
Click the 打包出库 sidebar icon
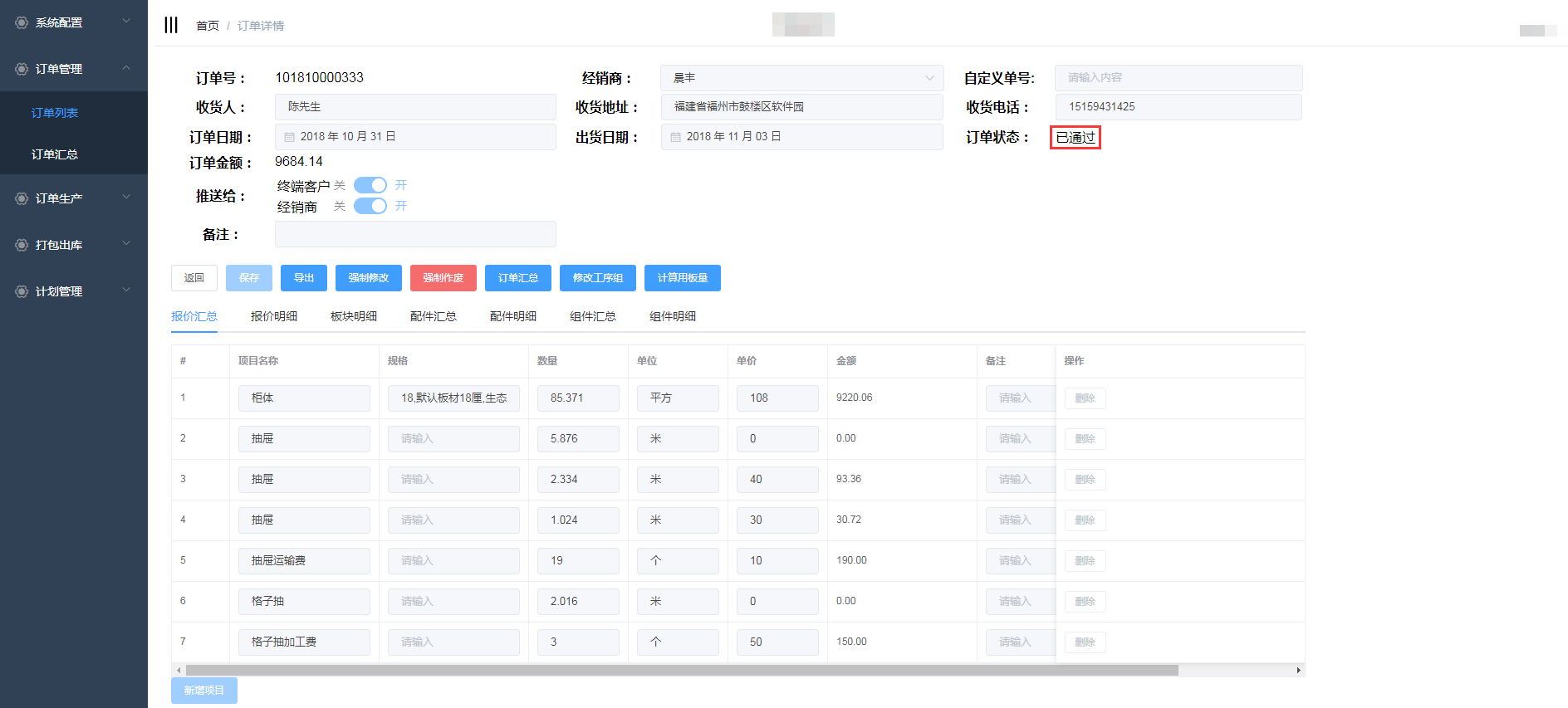point(22,245)
